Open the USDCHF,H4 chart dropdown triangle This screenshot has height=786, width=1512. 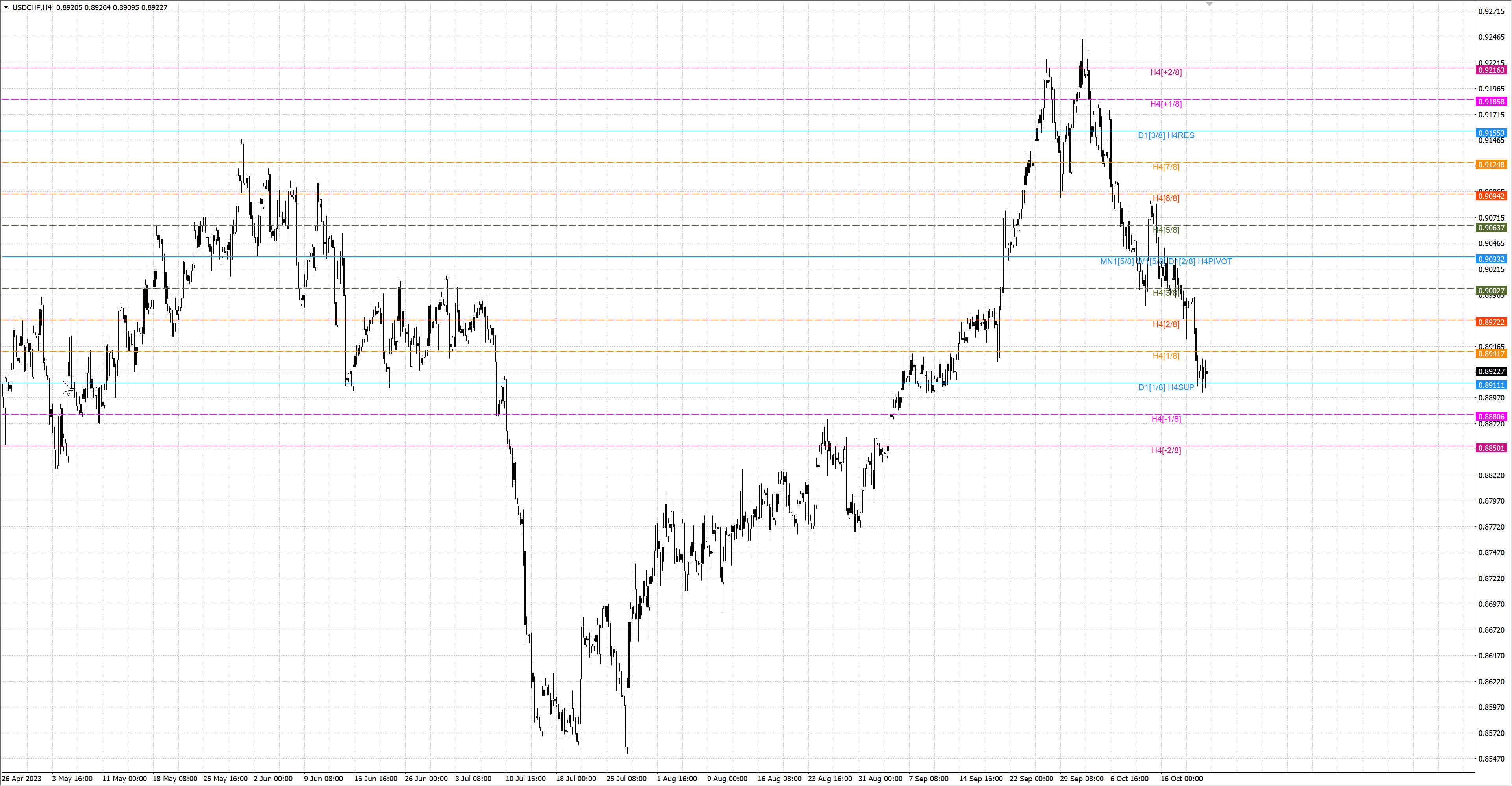[6, 7]
